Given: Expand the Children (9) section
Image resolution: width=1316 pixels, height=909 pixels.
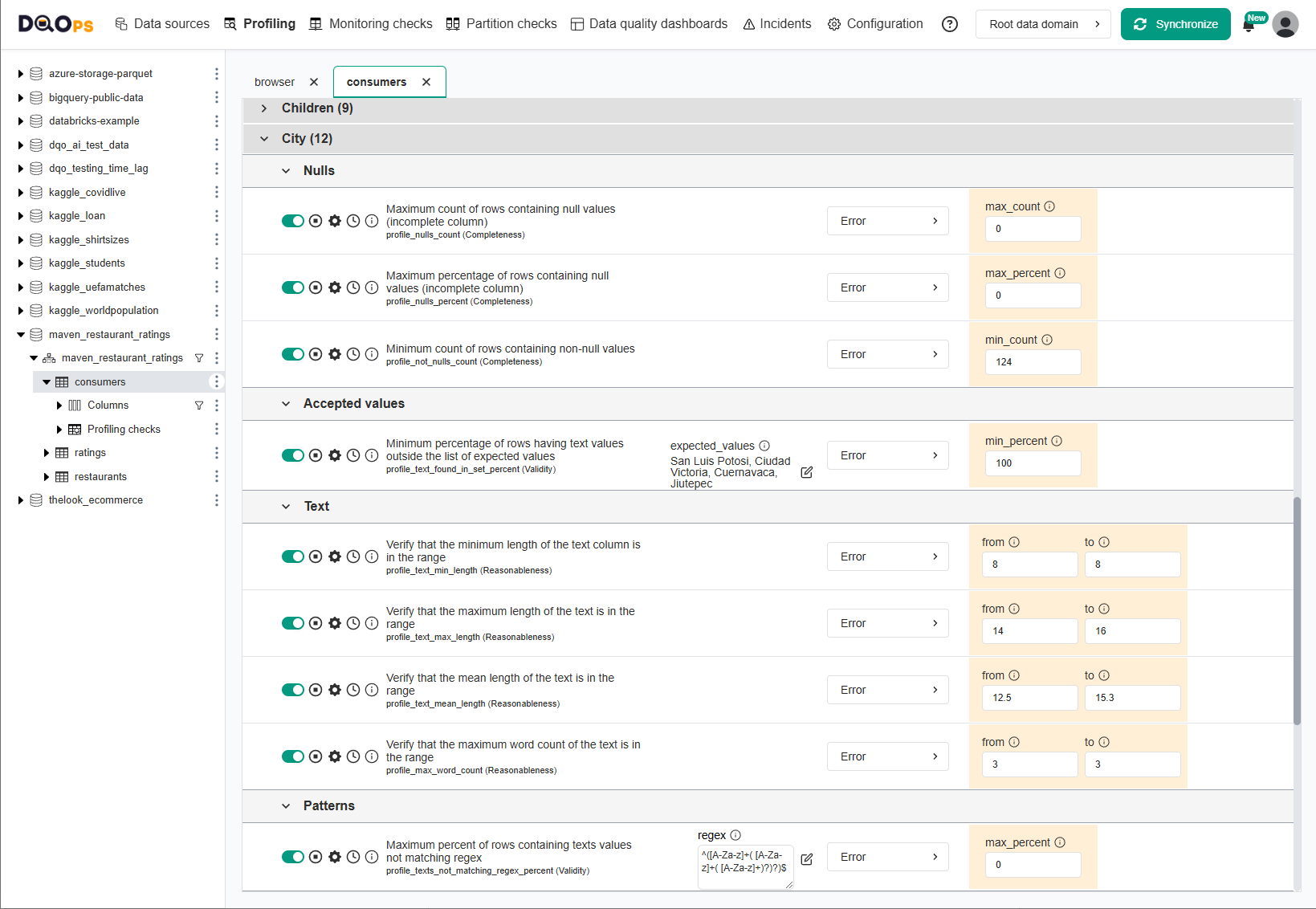Looking at the screenshot, I should [264, 108].
